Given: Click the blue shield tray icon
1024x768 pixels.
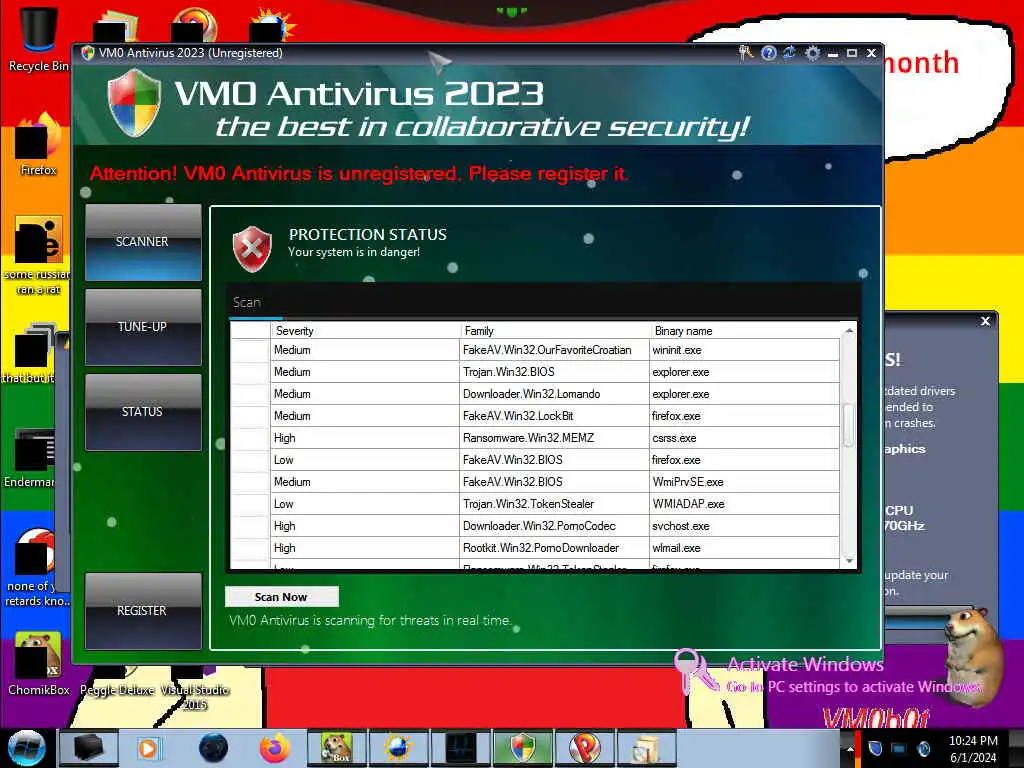Looking at the screenshot, I should coord(876,749).
